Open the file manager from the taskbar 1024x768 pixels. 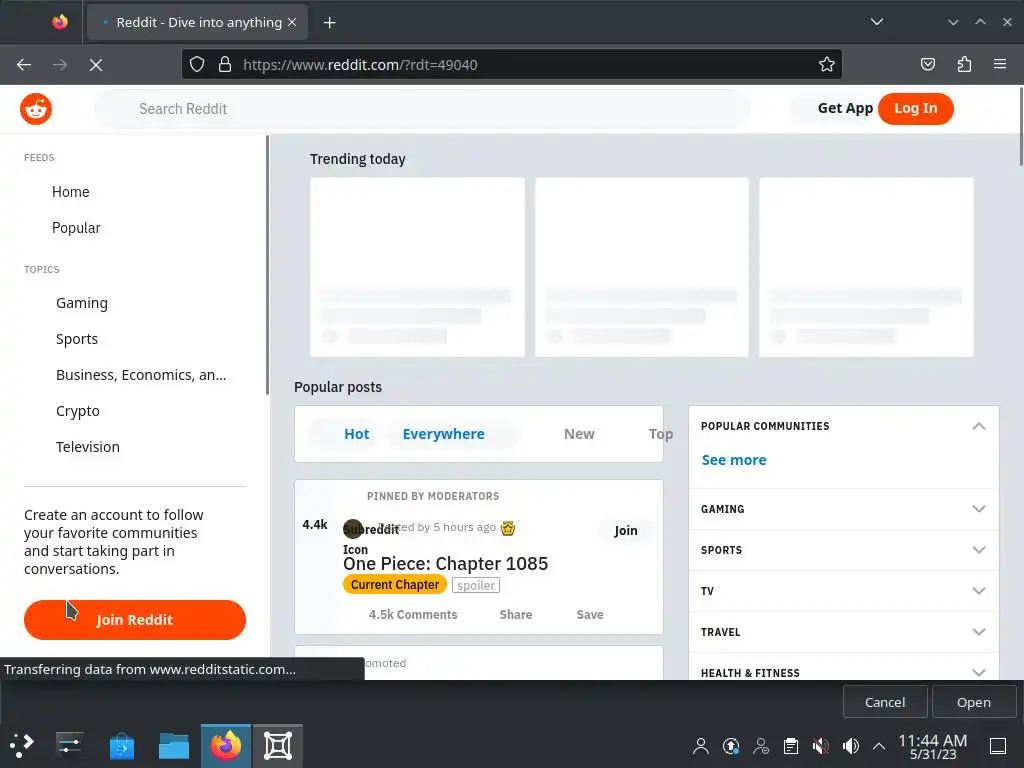(174, 746)
